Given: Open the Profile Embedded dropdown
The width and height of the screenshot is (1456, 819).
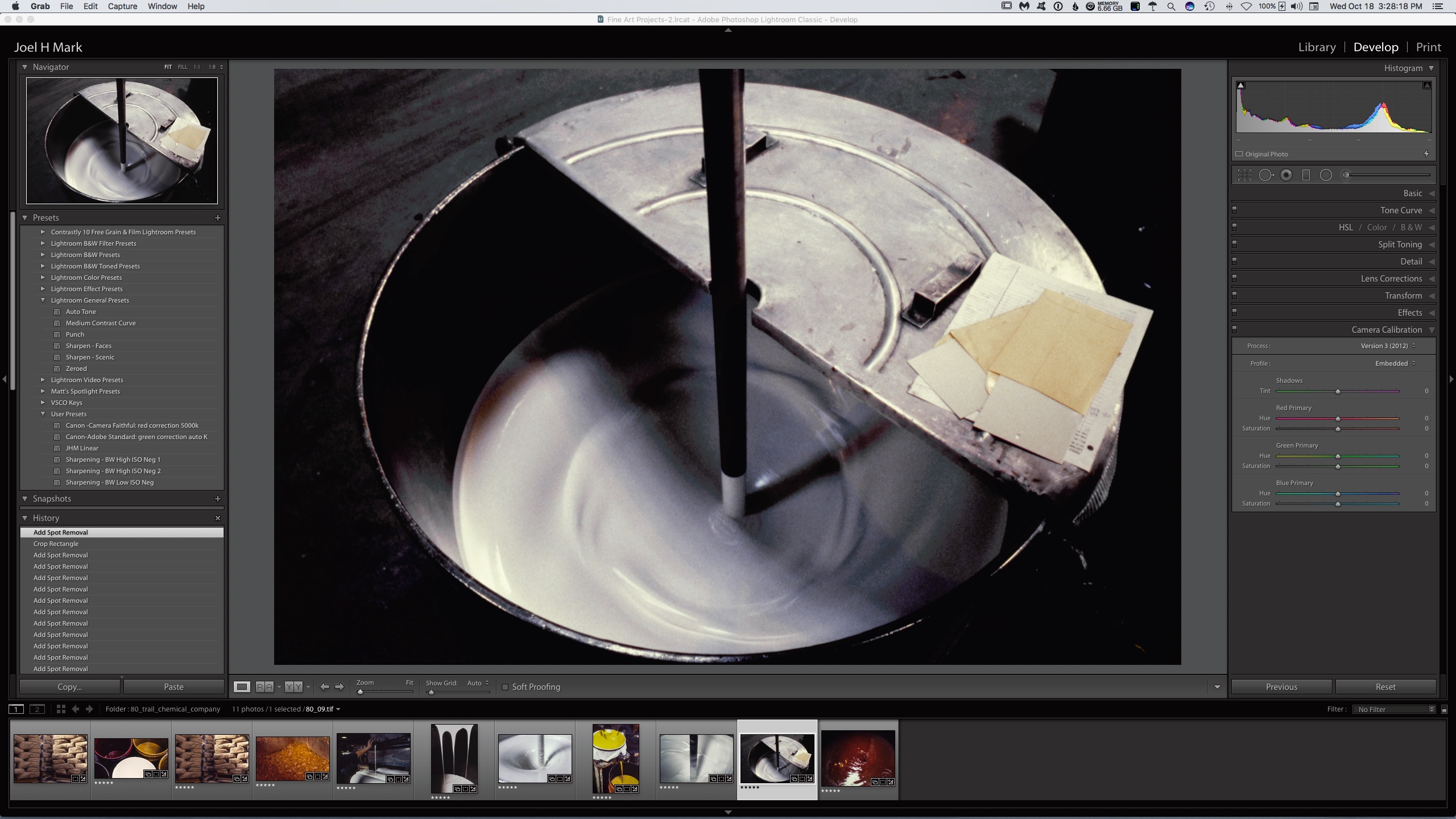Looking at the screenshot, I should pyautogui.click(x=1395, y=363).
